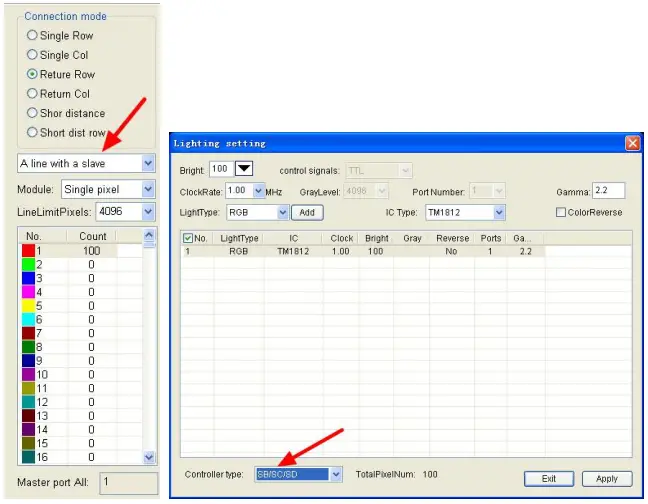
Task: Click the Count value 100 for port 1
Action: 92,251
